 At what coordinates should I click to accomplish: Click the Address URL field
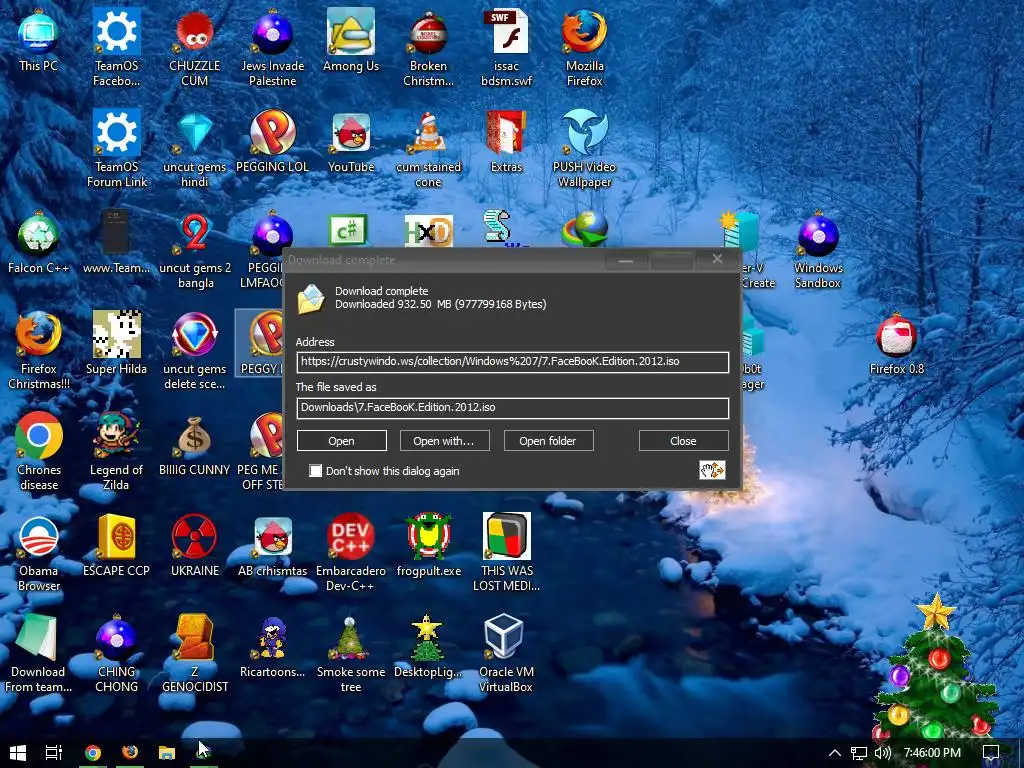point(513,362)
